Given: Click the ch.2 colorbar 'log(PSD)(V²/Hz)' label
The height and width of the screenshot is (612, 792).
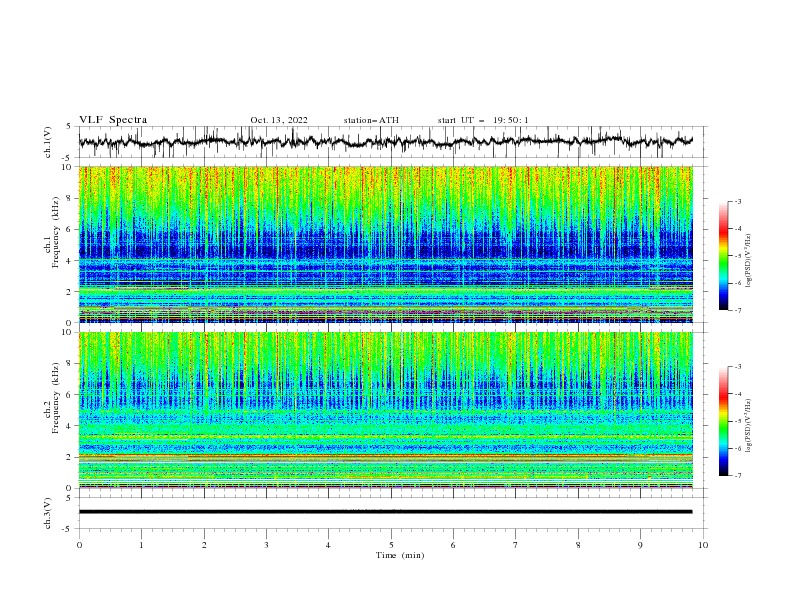Looking at the screenshot, I should (x=749, y=426).
